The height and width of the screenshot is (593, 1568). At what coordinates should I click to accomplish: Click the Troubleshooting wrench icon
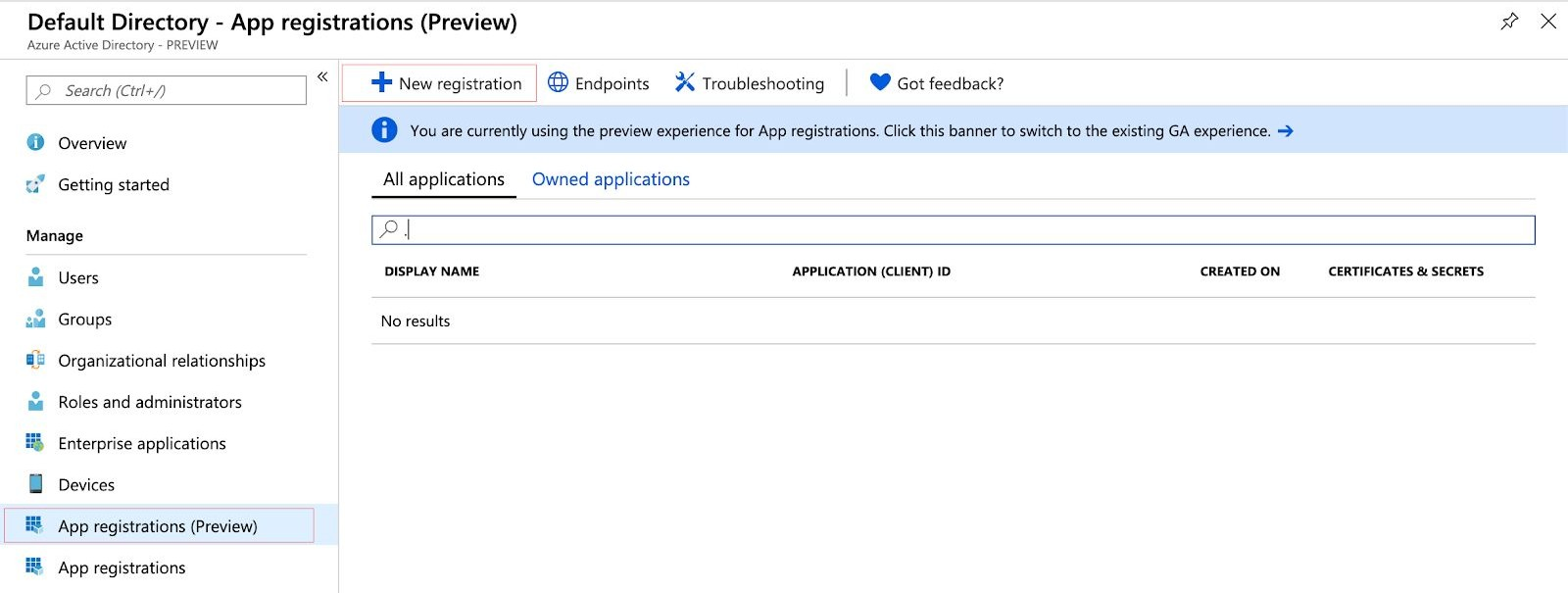pos(684,82)
